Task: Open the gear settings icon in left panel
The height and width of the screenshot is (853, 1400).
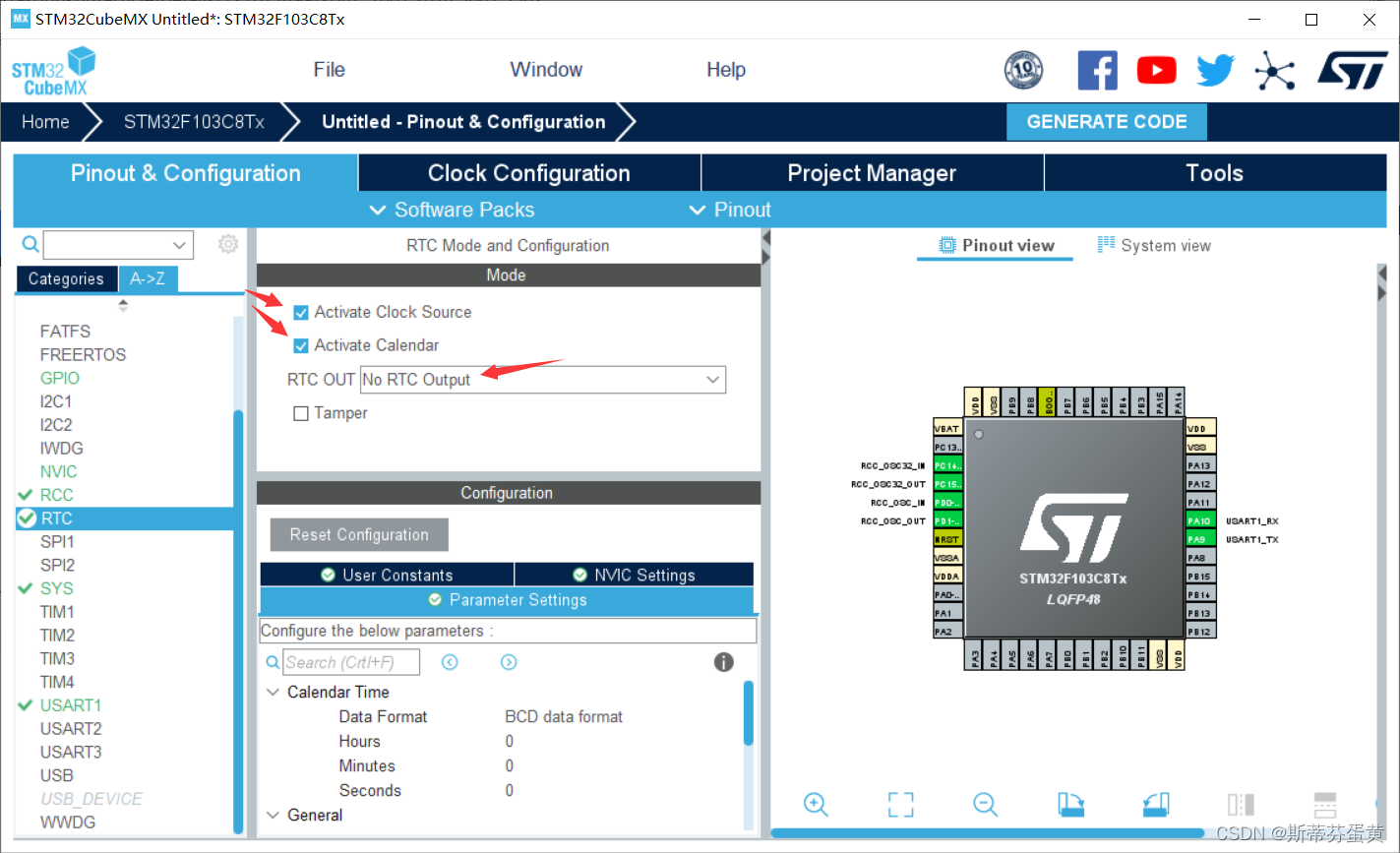Action: pos(228,244)
